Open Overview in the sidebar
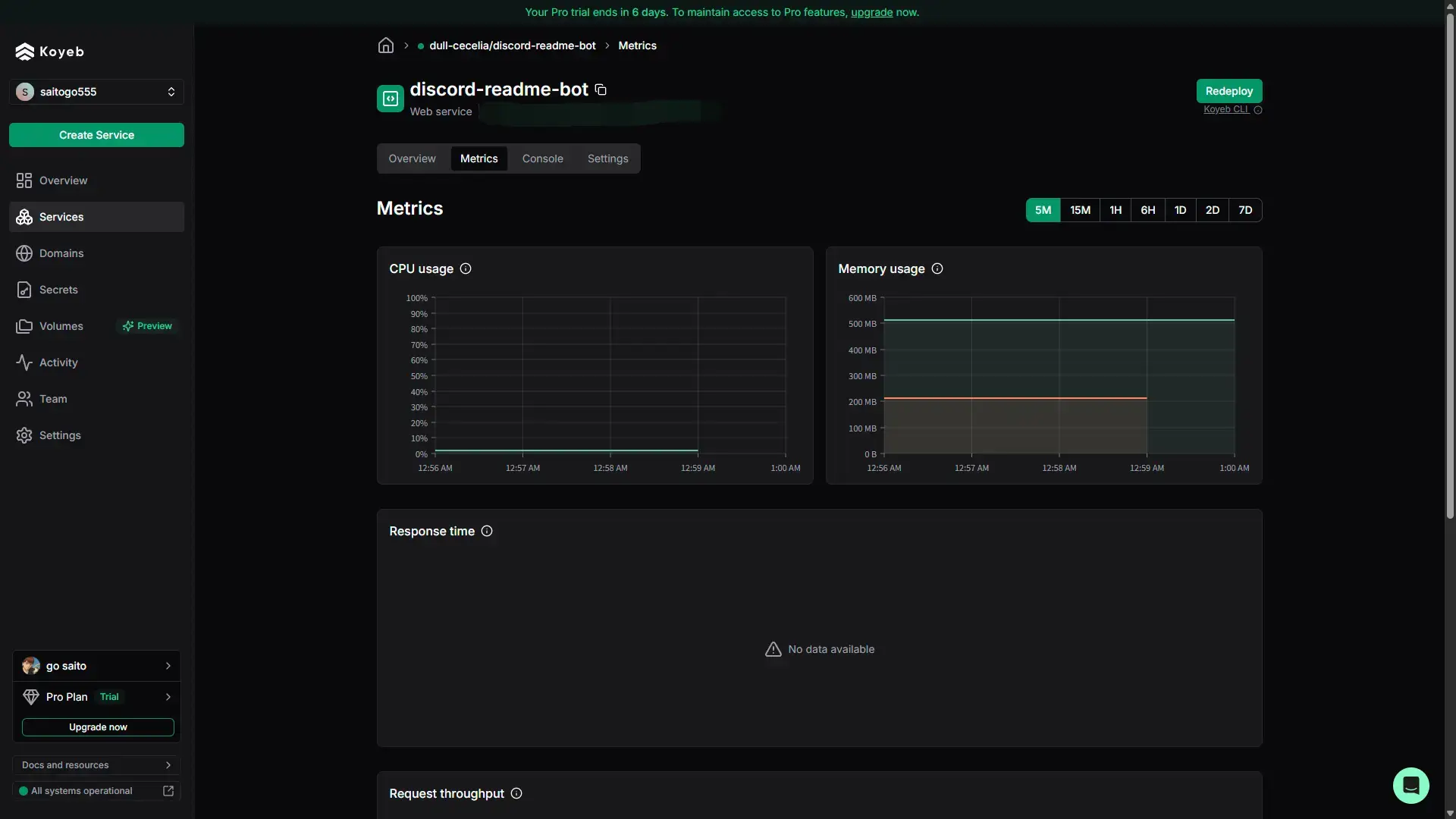The height and width of the screenshot is (819, 1456). pos(96,180)
